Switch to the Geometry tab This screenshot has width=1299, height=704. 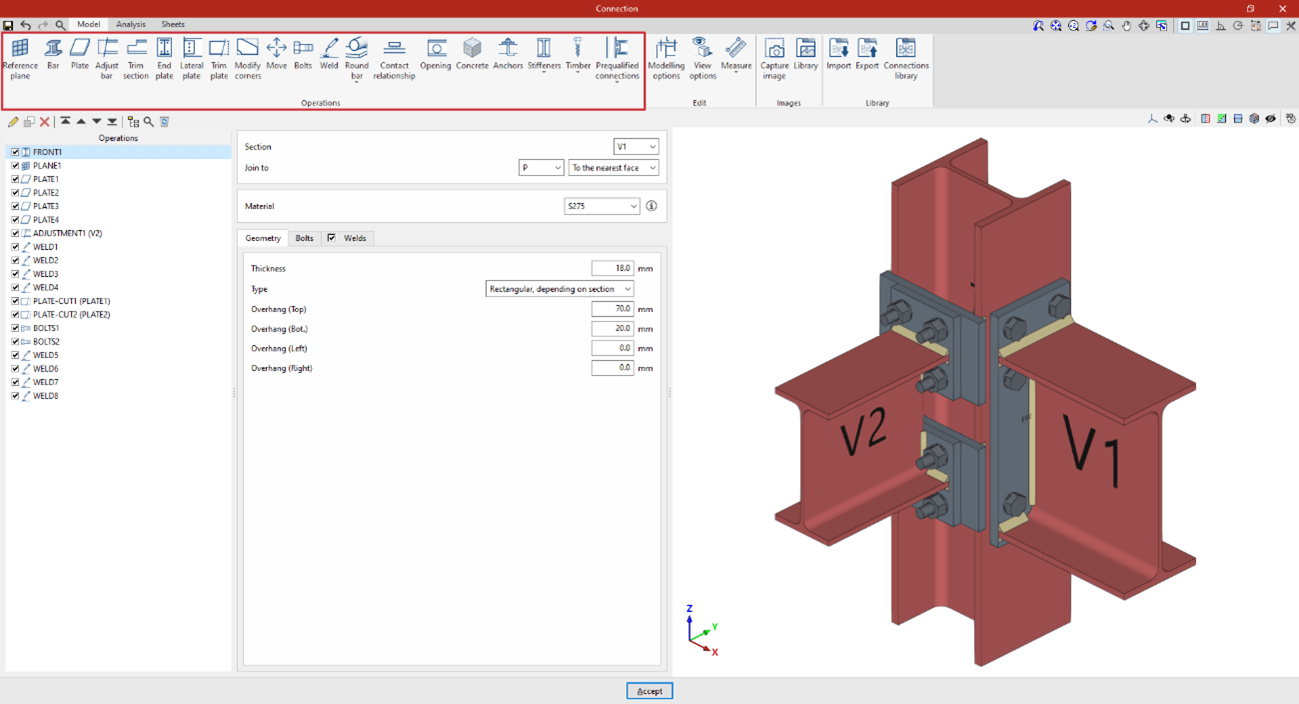[x=263, y=238]
